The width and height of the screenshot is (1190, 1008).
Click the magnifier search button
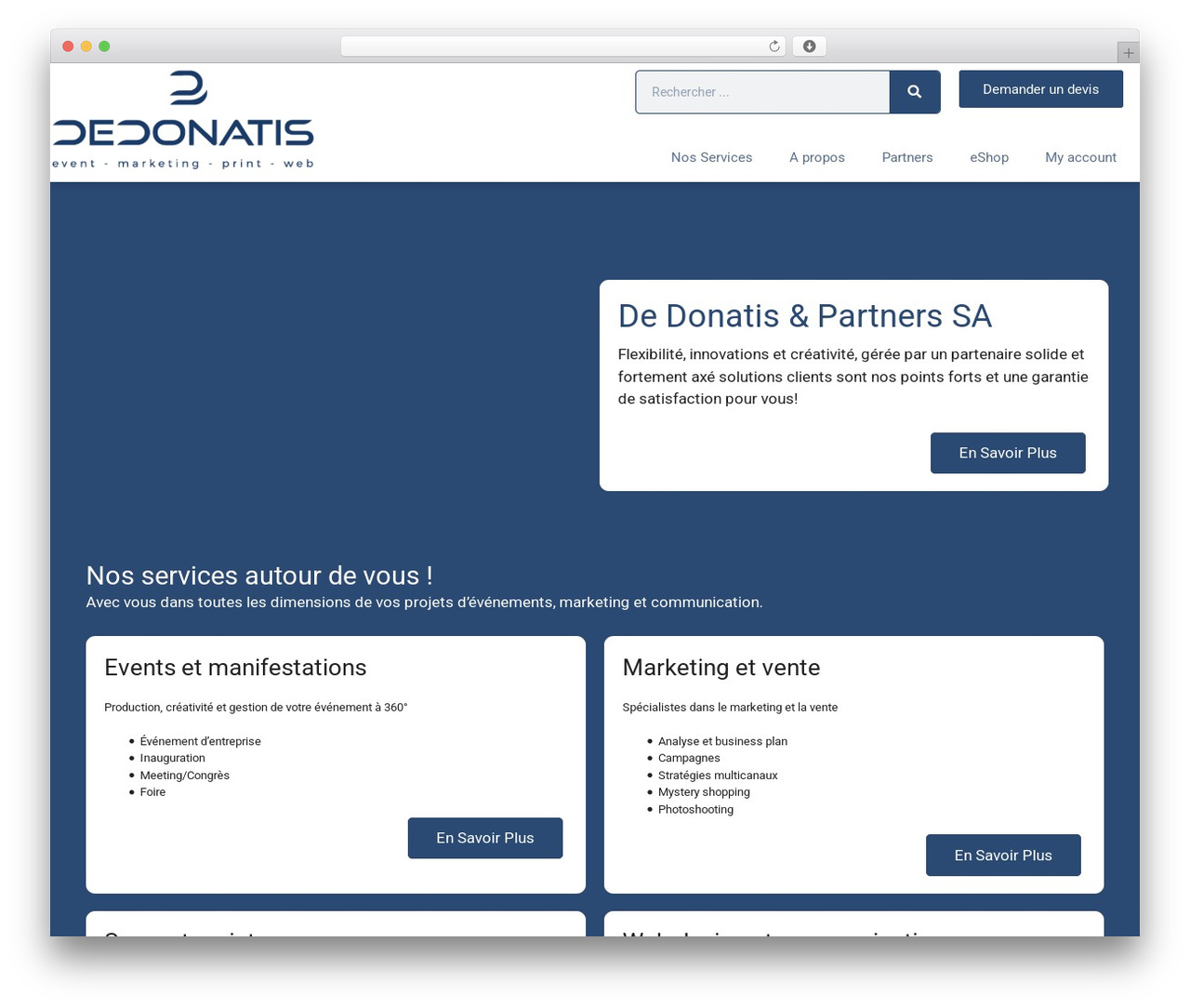pyautogui.click(x=915, y=92)
